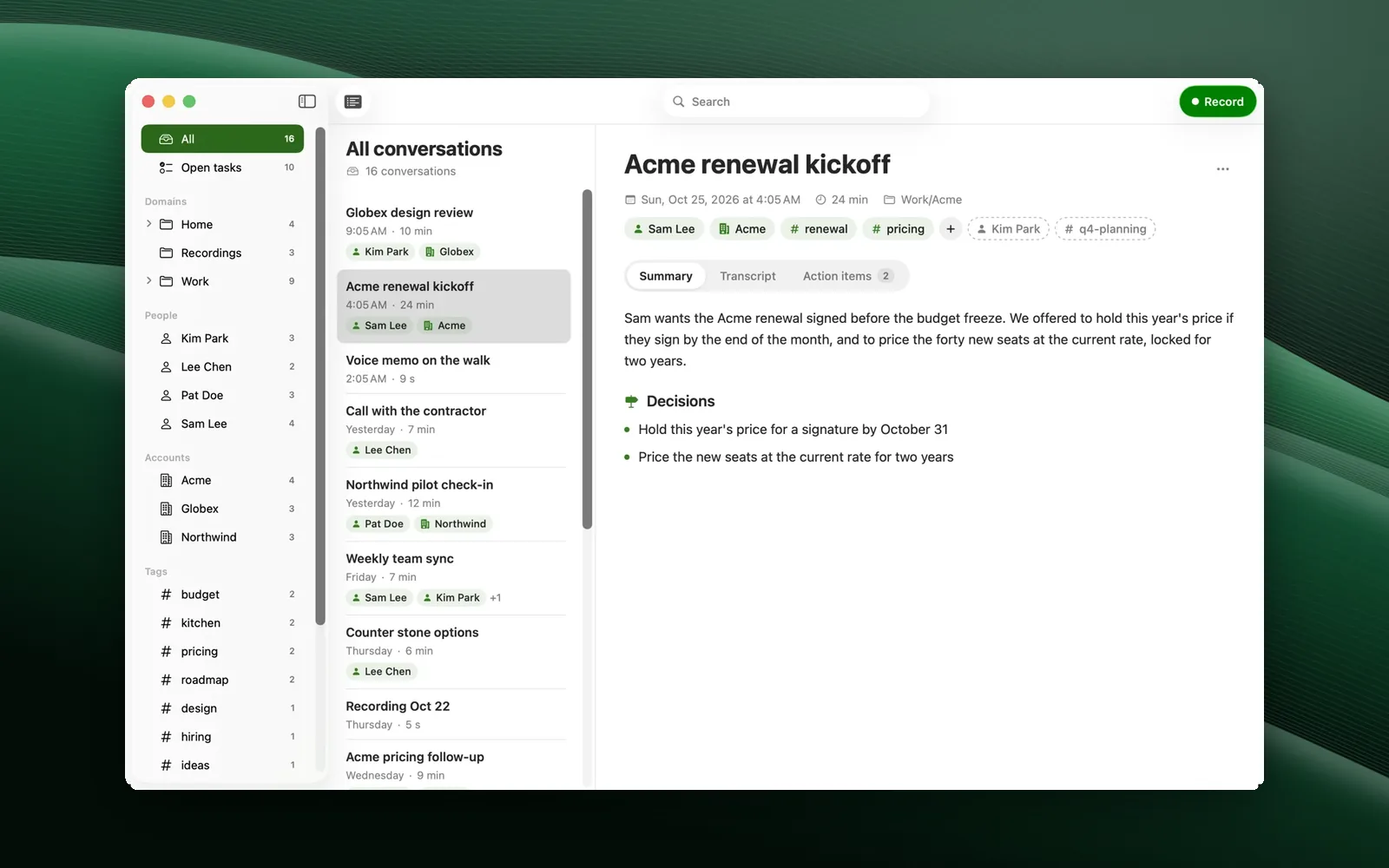Click the hash icon beside budget tag
This screenshot has height=868, width=1389.
coord(166,595)
